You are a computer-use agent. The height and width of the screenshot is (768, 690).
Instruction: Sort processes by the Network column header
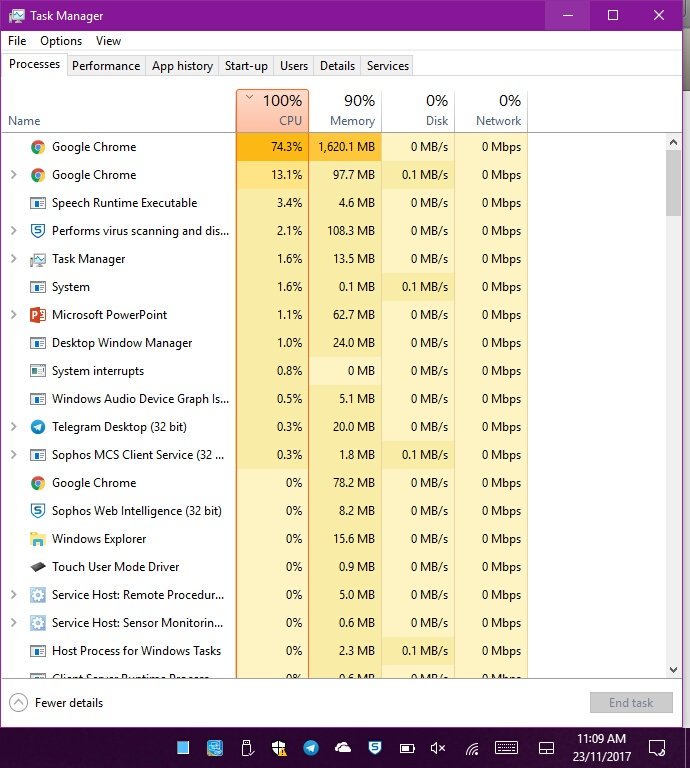click(491, 111)
